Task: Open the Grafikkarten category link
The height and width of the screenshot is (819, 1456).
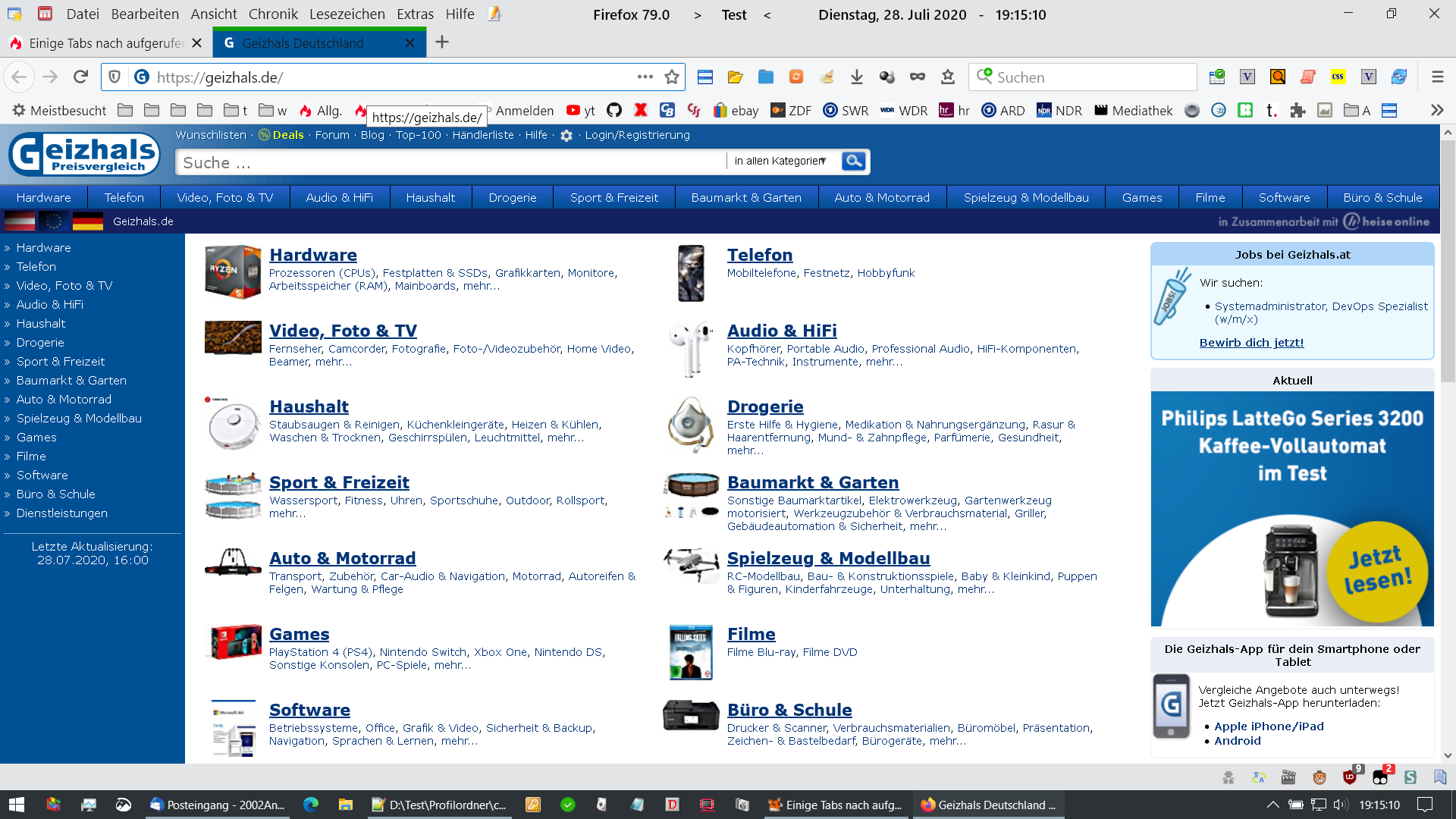Action: 527,273
